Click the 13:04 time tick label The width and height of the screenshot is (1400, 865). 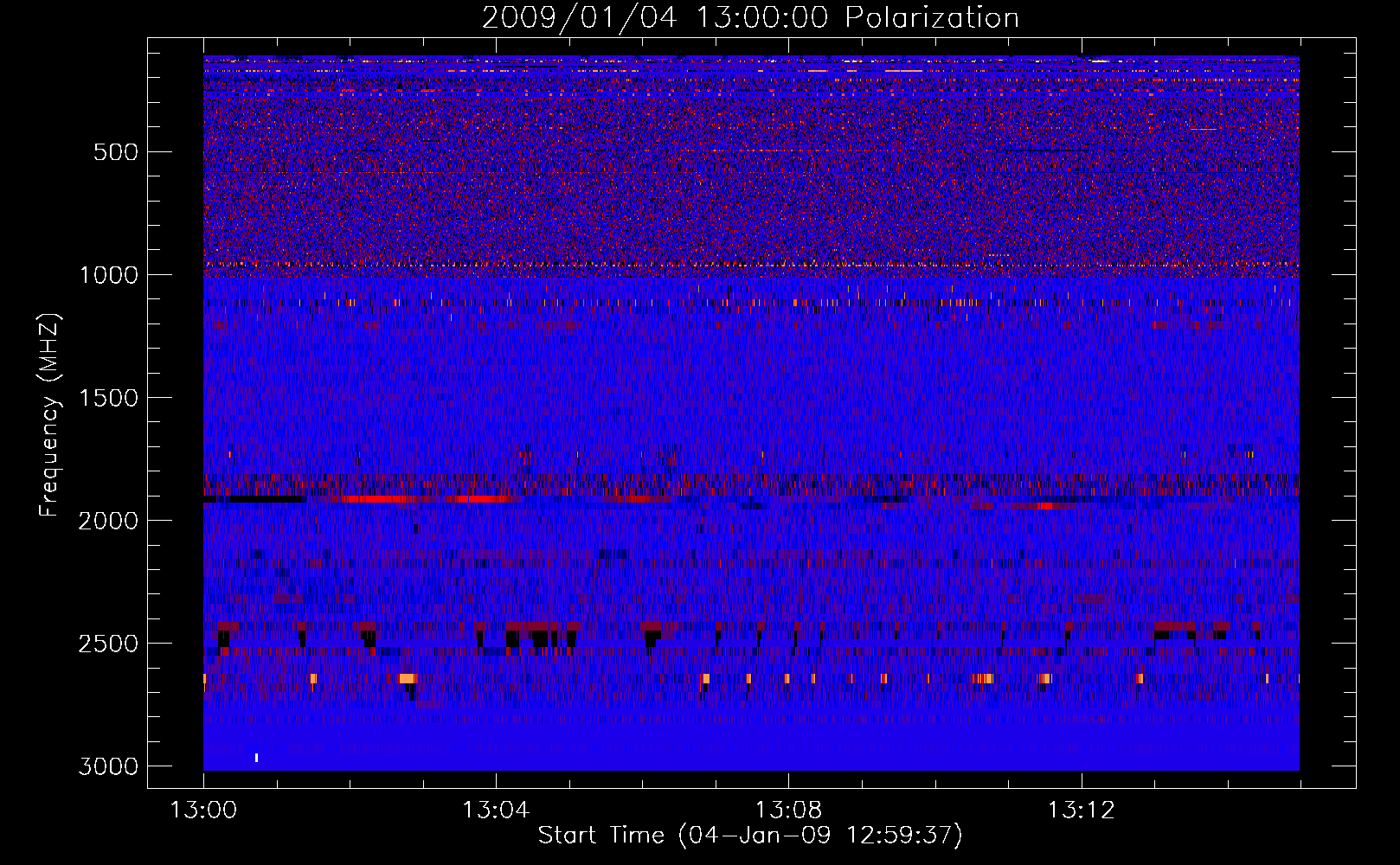(x=496, y=811)
